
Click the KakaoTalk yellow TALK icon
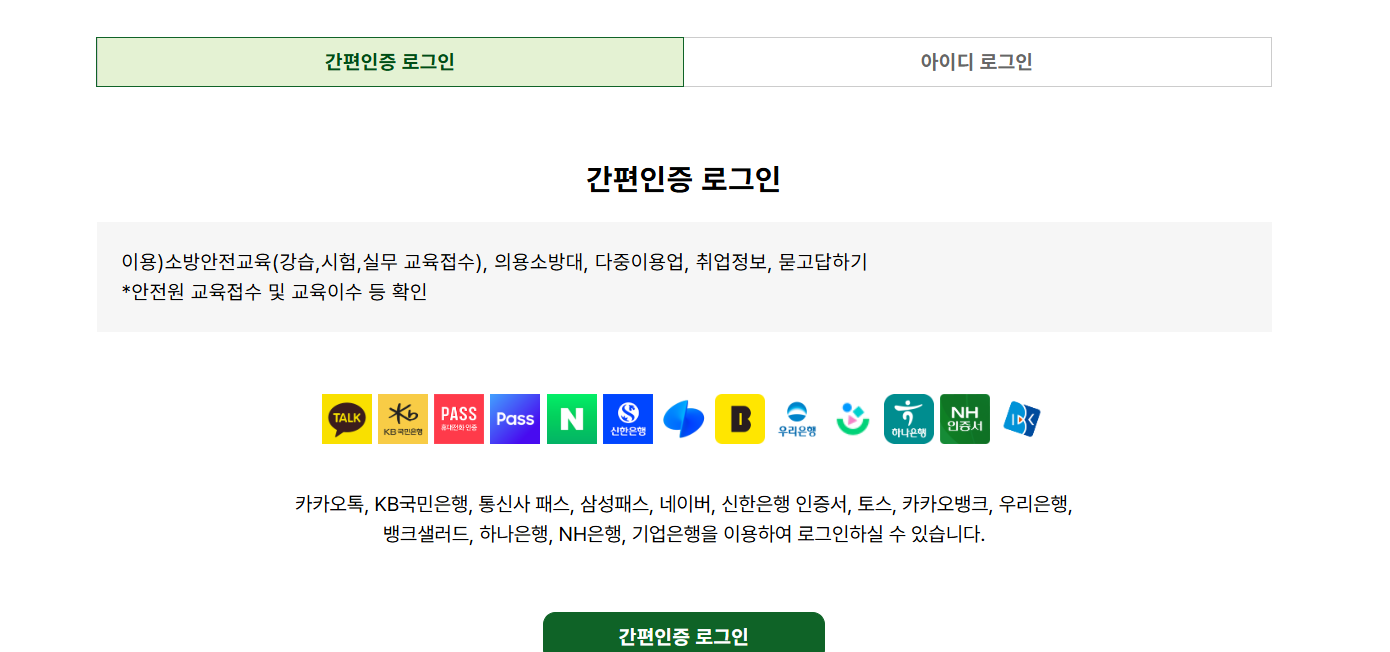pyautogui.click(x=347, y=419)
